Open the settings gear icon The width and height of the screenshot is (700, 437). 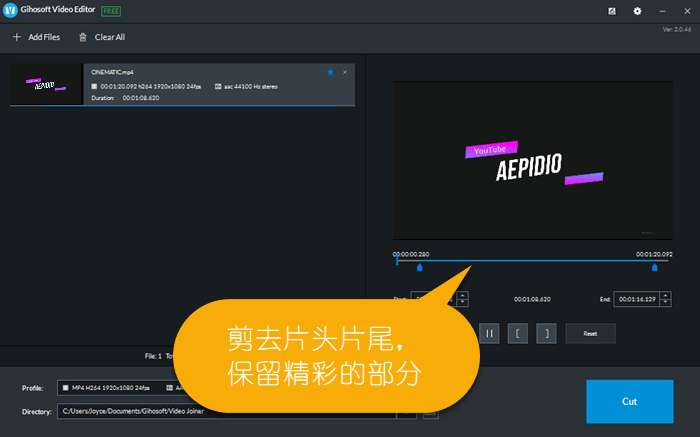pos(638,11)
